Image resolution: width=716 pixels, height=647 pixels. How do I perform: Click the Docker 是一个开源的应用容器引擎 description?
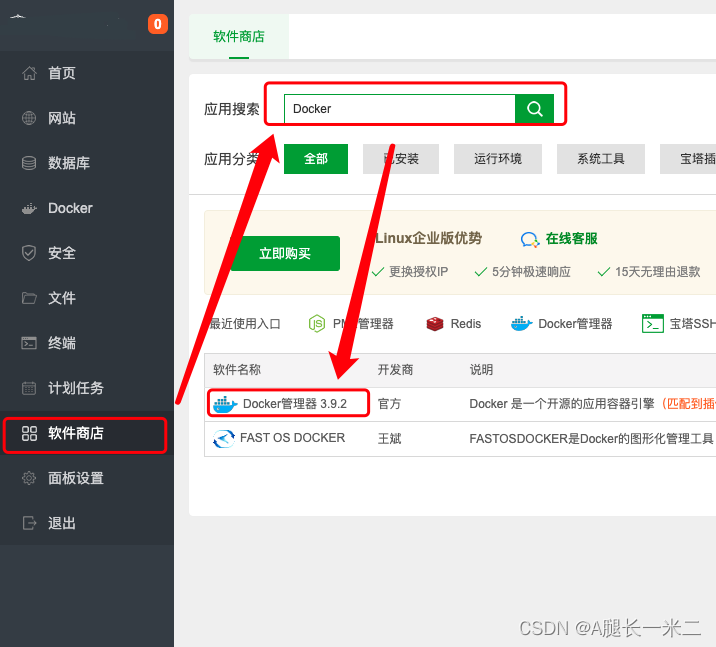pos(562,404)
